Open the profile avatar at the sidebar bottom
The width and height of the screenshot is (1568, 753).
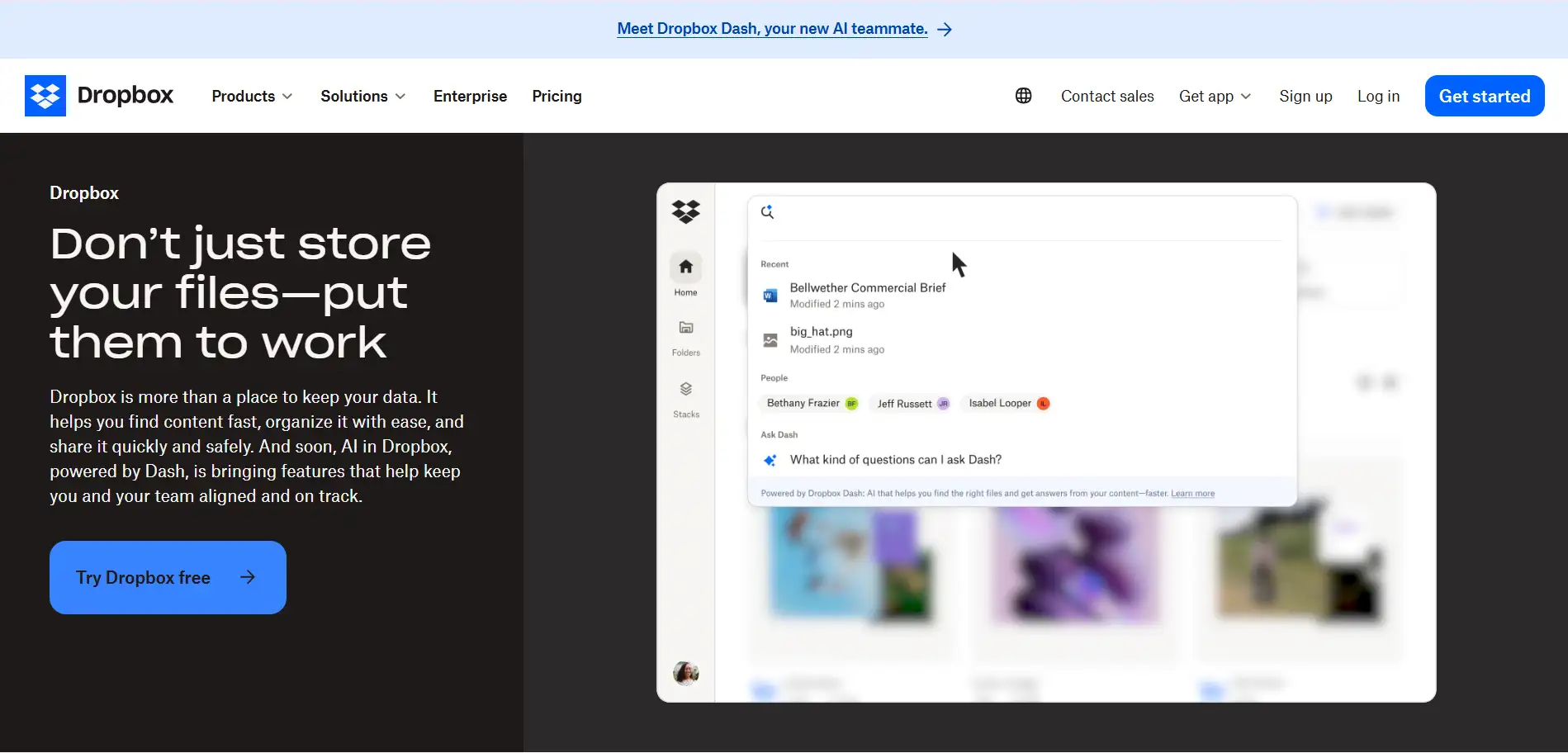tap(685, 674)
